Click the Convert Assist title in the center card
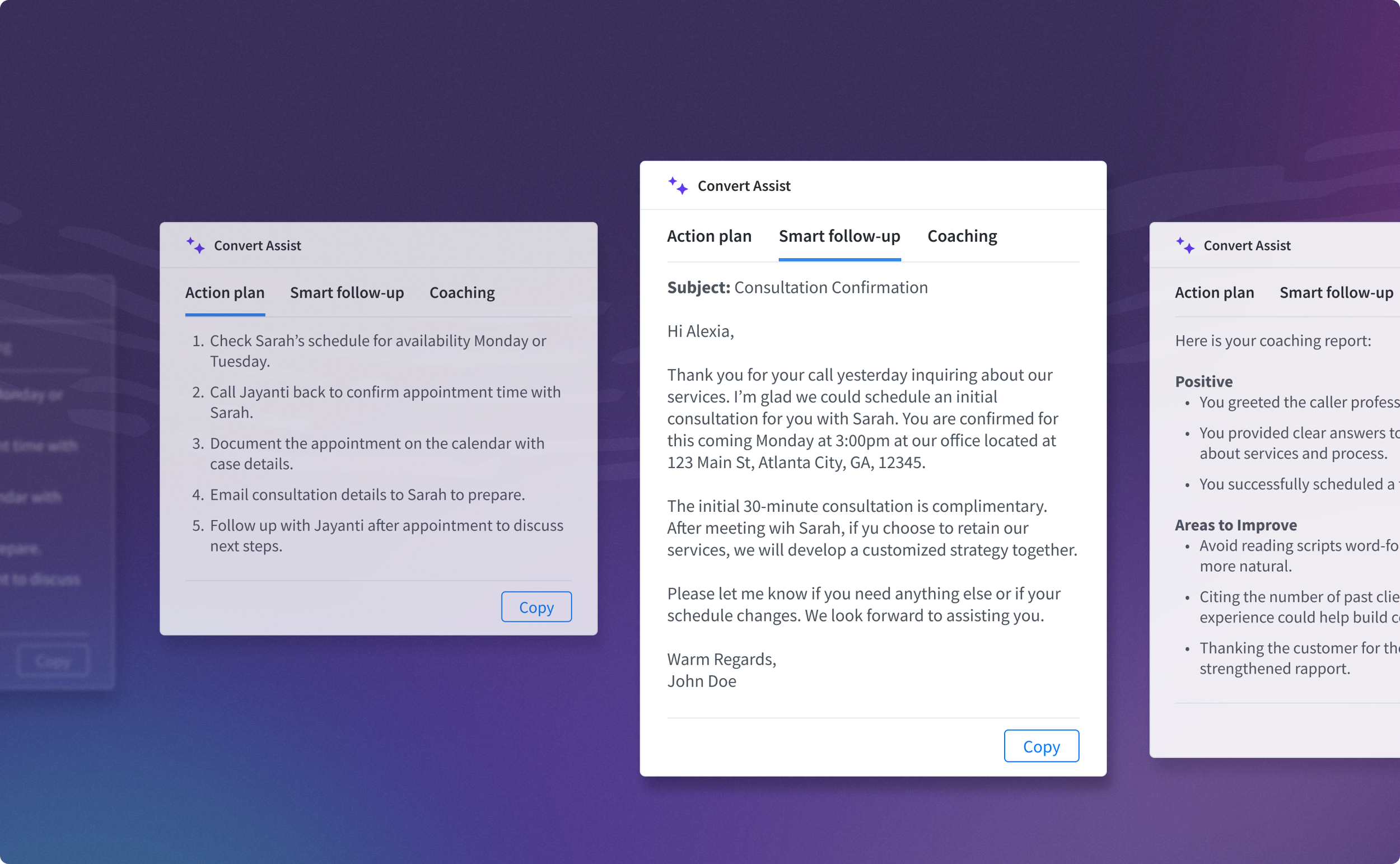The height and width of the screenshot is (864, 1400). click(x=744, y=186)
